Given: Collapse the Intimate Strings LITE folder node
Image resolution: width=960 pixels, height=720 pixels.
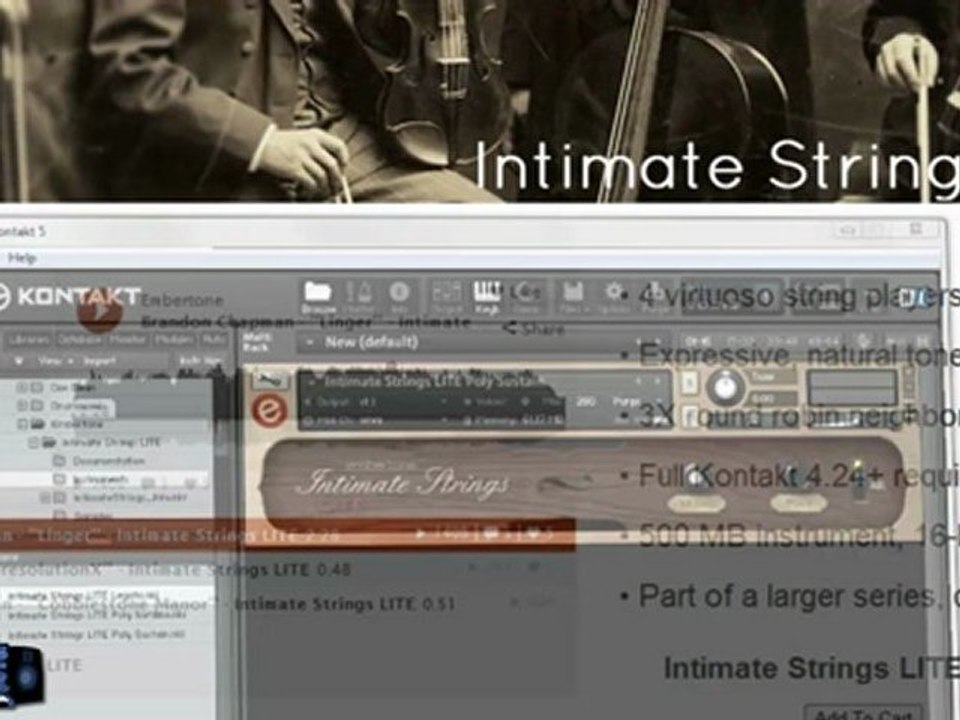Looking at the screenshot, I should [34, 442].
